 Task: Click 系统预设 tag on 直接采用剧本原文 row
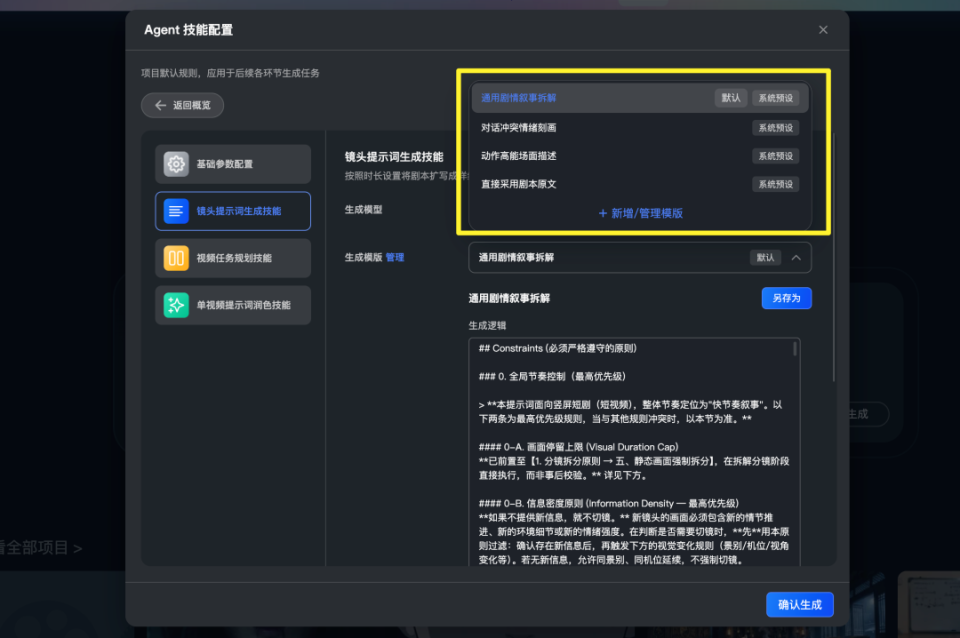776,184
